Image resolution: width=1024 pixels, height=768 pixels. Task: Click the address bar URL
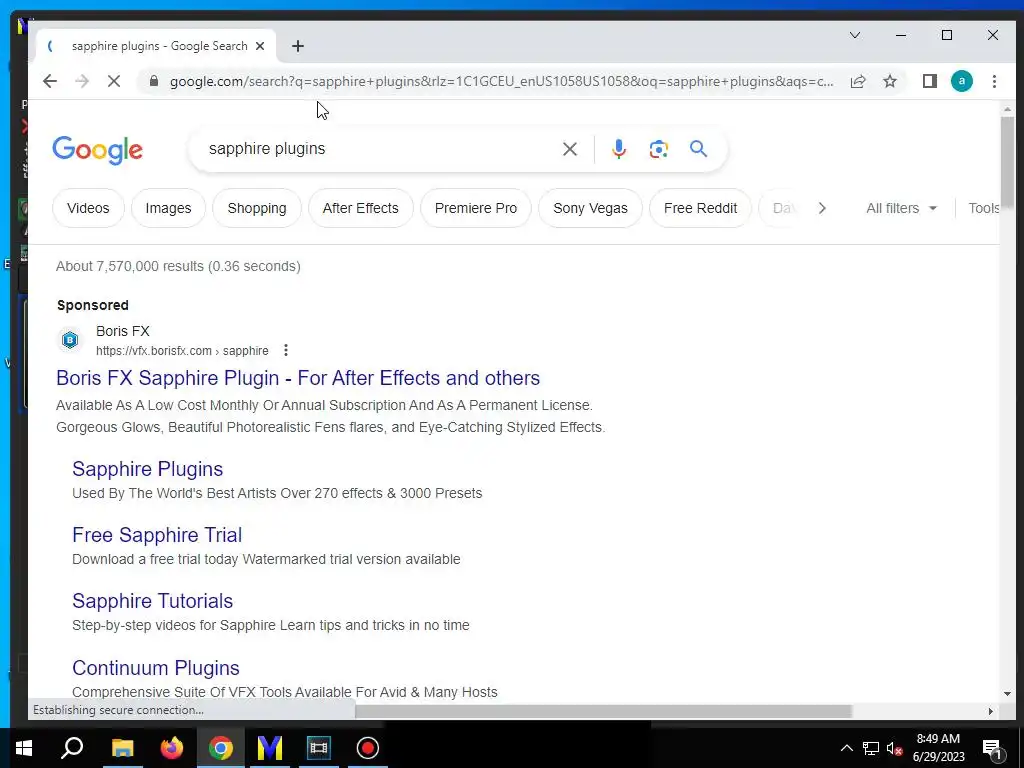coord(501,81)
